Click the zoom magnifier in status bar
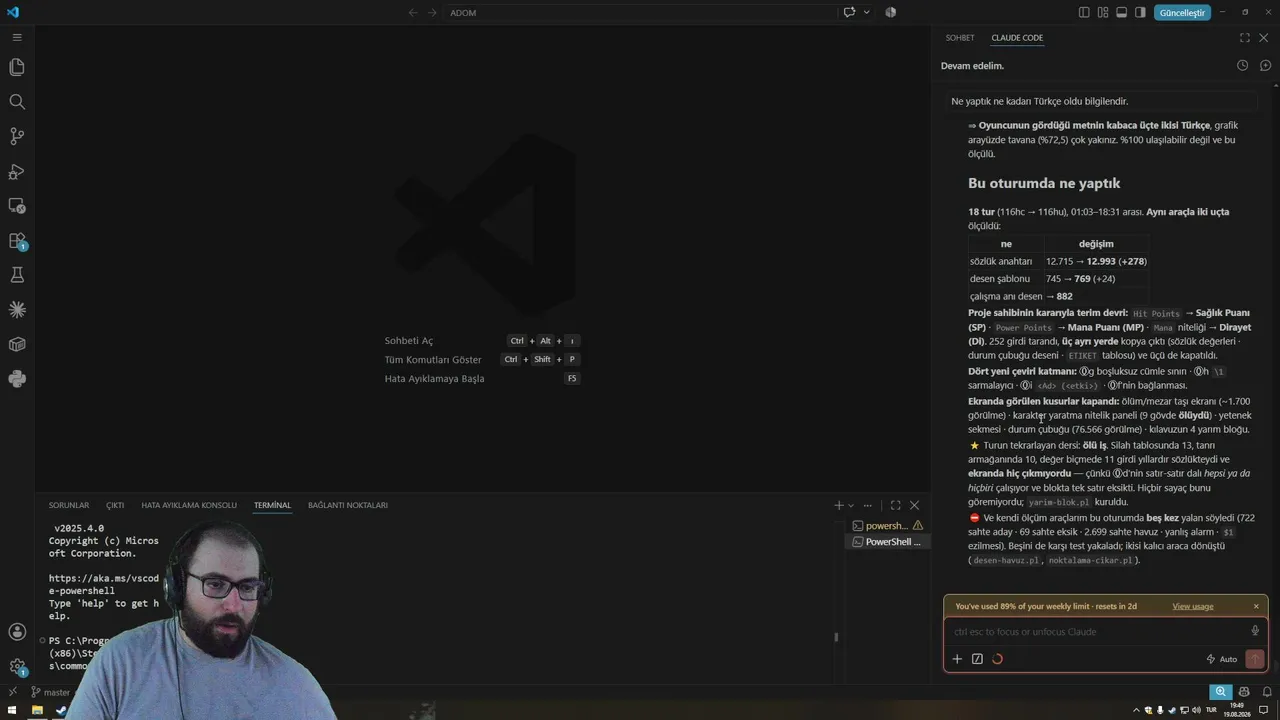The image size is (1280, 720). [1220, 691]
